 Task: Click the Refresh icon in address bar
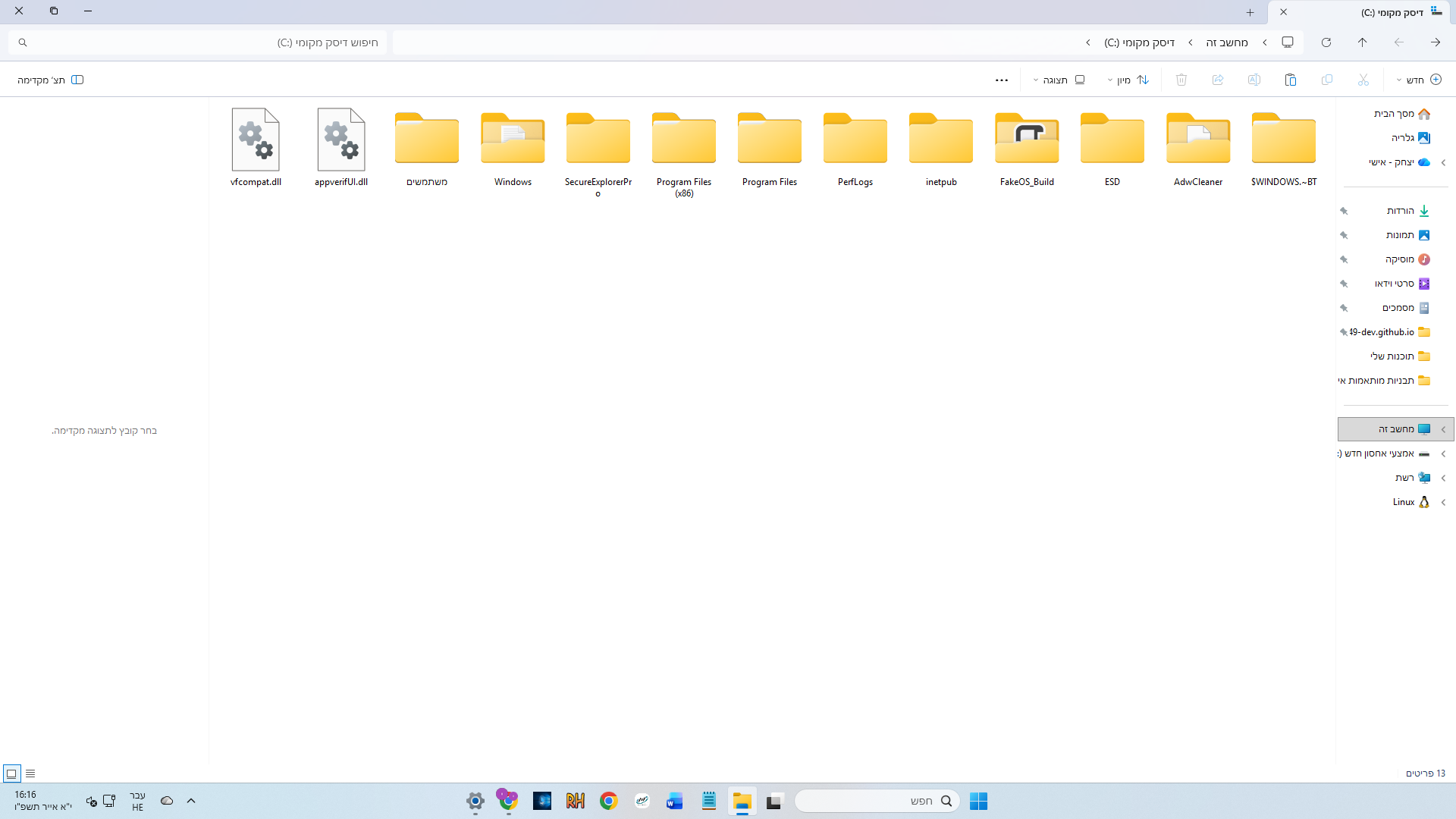[1326, 42]
